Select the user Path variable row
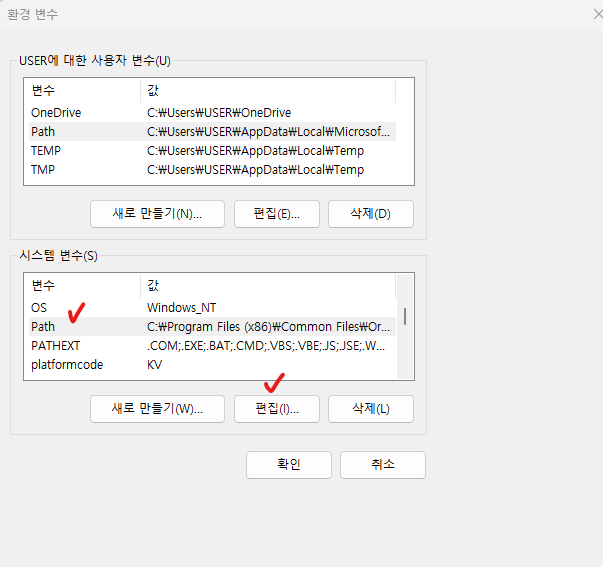The width and height of the screenshot is (603, 567). tap(212, 132)
